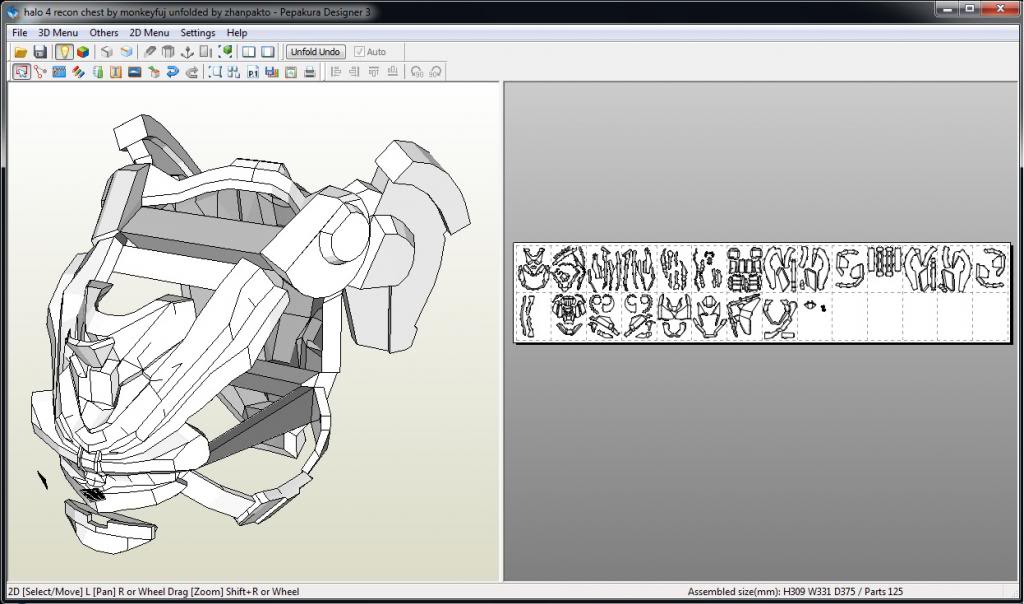Click the blue-top cube toolbar icon
Screen dimensions: 1024x604
coord(127,52)
